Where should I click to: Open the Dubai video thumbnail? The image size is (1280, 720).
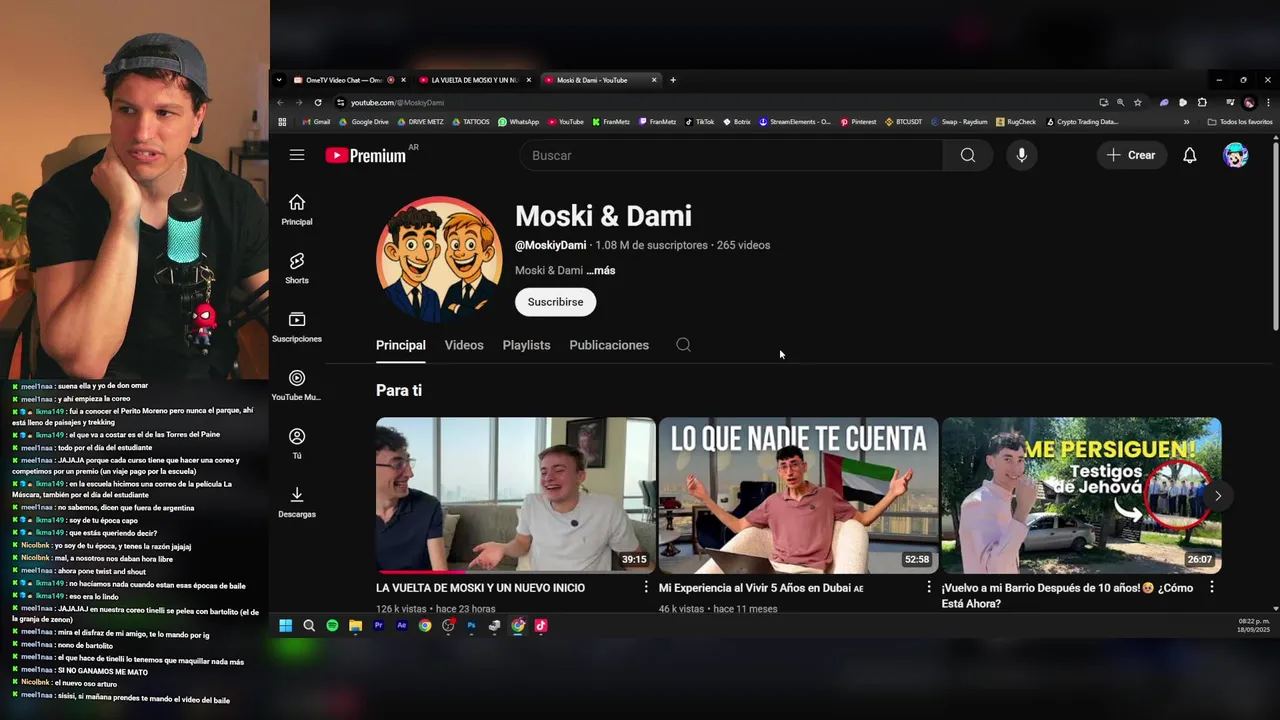(798, 495)
